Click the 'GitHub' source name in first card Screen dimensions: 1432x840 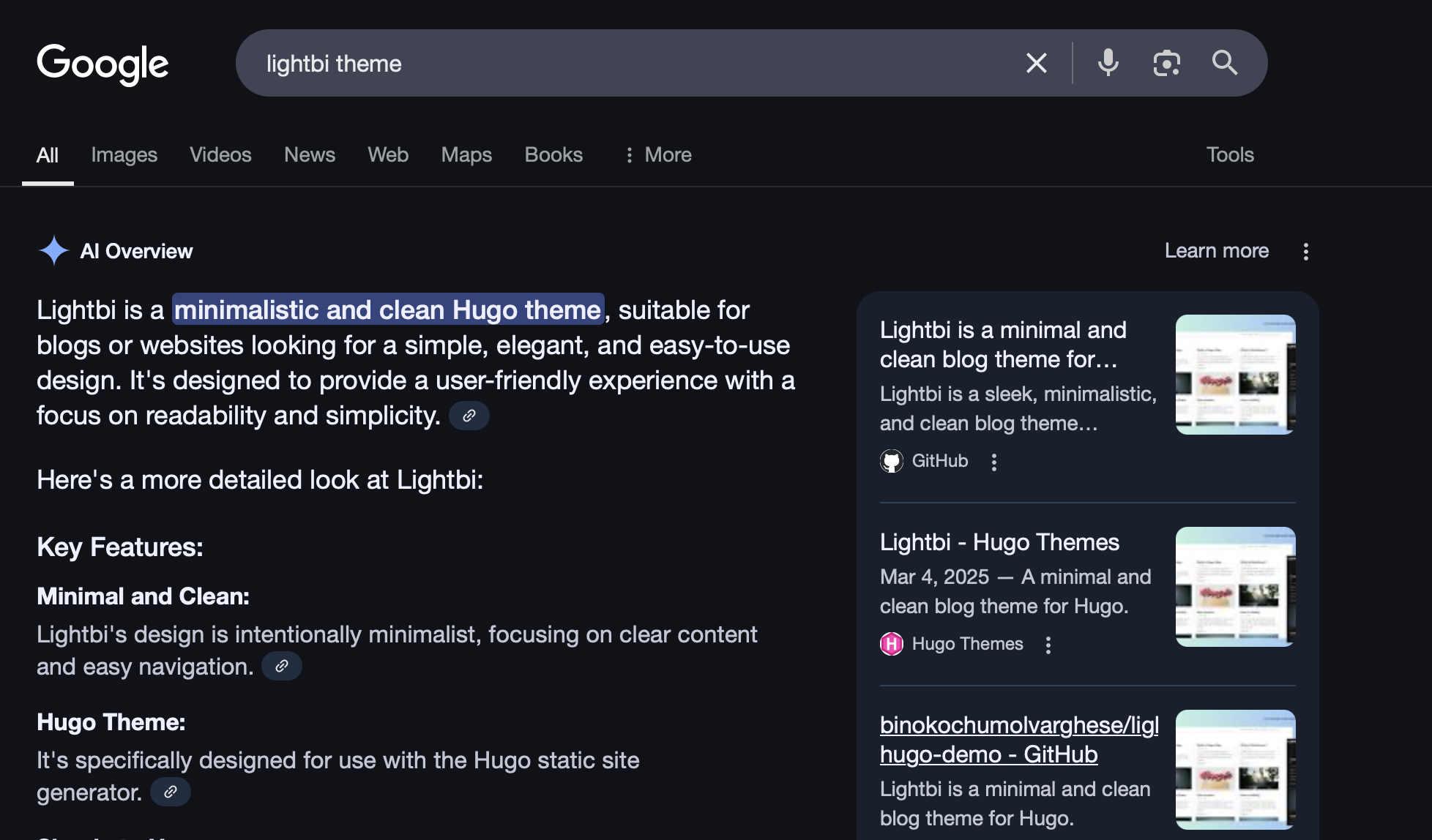coord(940,461)
